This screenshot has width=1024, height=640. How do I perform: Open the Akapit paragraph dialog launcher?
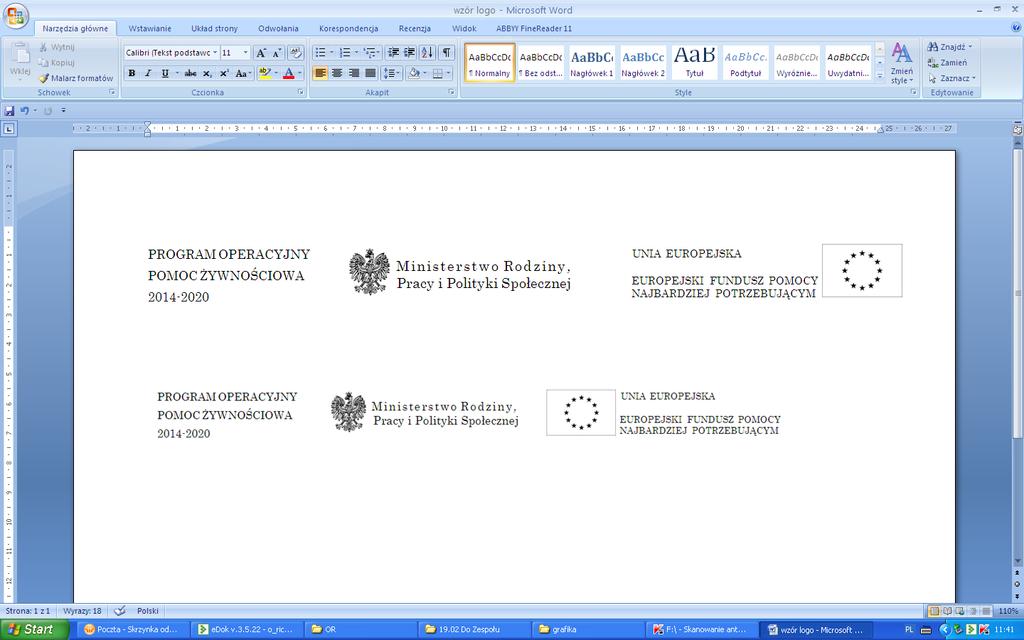coord(451,93)
